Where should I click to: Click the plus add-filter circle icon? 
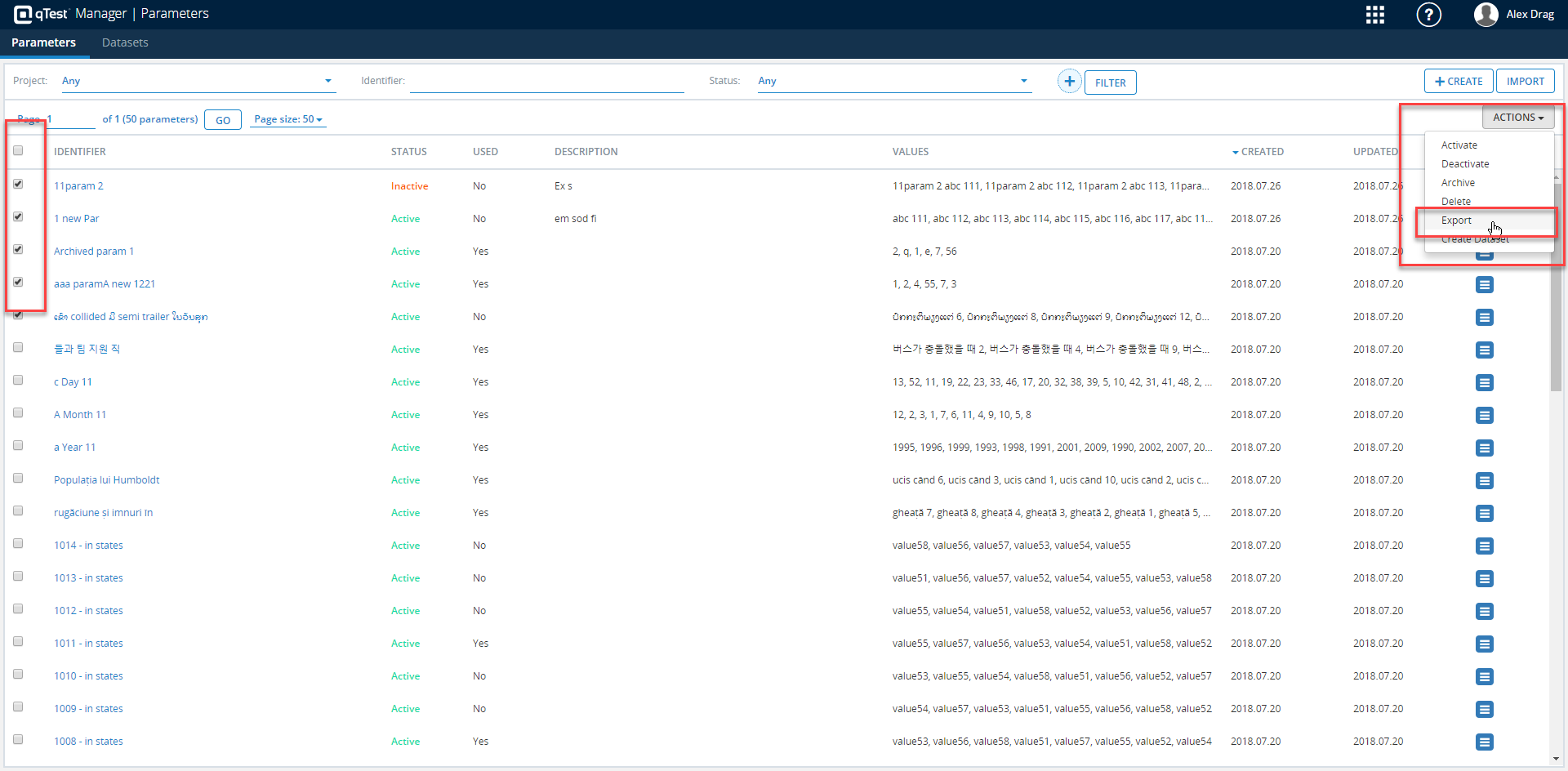coord(1069,82)
